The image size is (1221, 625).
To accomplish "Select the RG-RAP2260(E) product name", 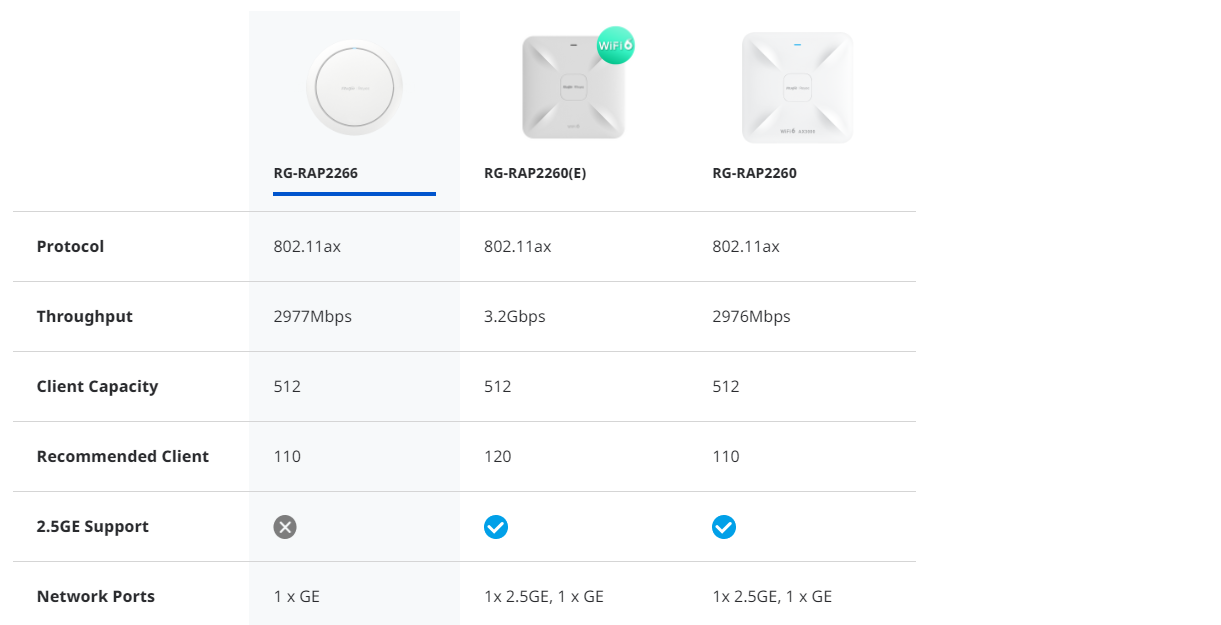I will 535,173.
